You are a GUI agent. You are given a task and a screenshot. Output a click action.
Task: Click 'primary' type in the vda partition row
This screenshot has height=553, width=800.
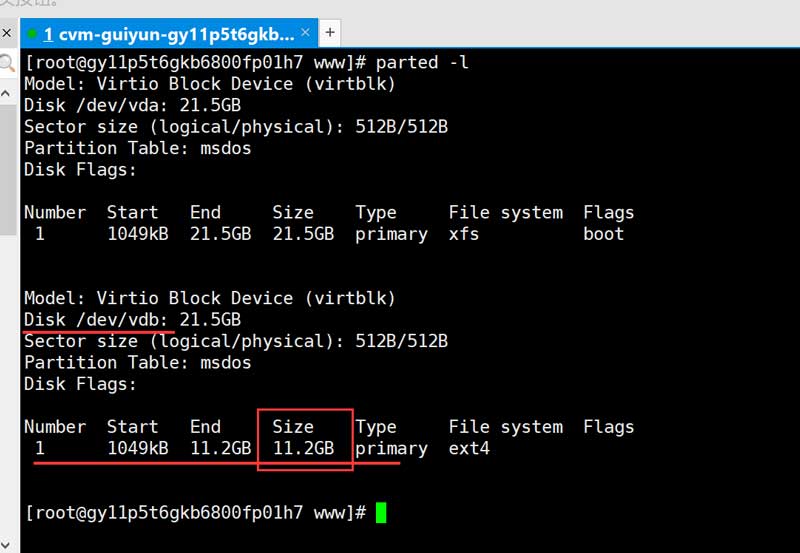(x=391, y=234)
